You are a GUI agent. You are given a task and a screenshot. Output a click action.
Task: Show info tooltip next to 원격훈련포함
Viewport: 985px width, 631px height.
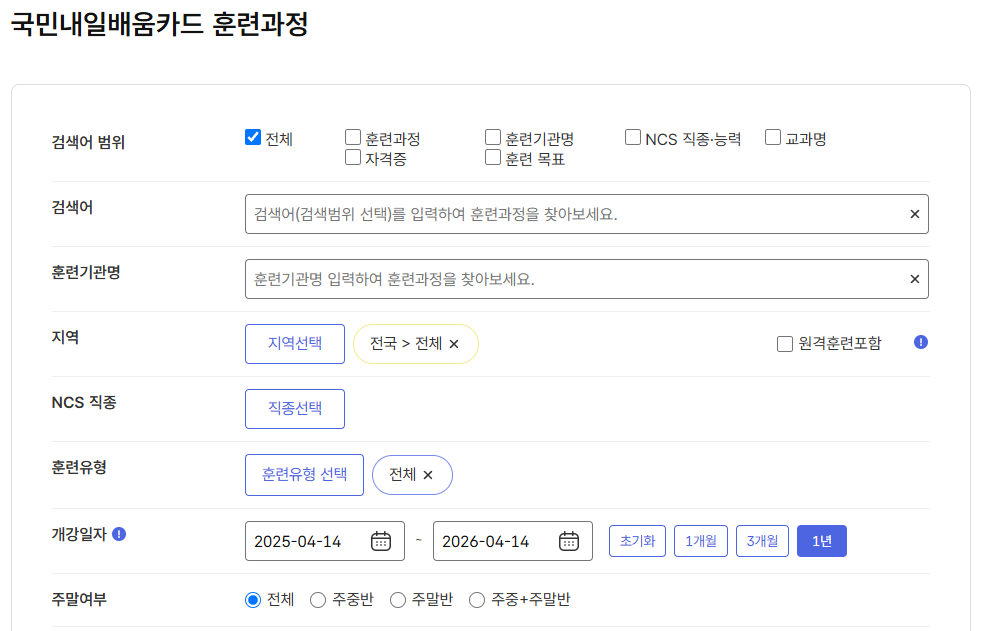[921, 342]
